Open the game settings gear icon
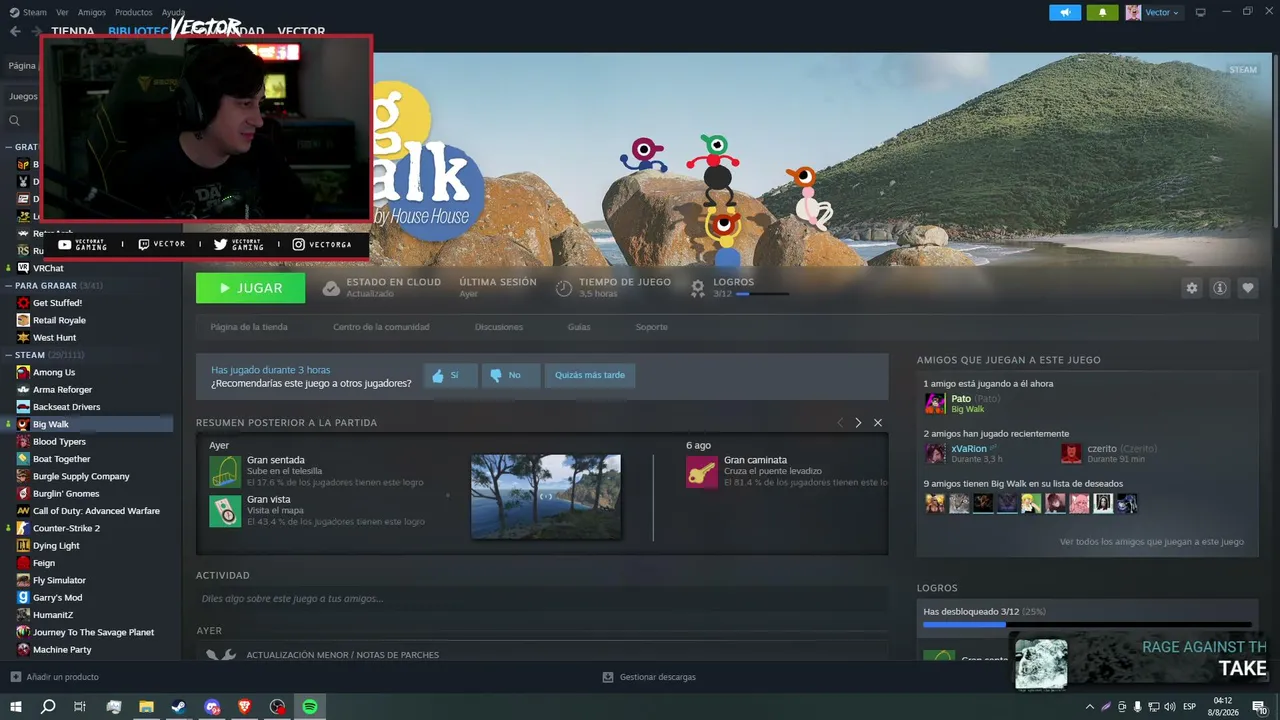Screen dimensions: 1280x720 (x=1191, y=288)
